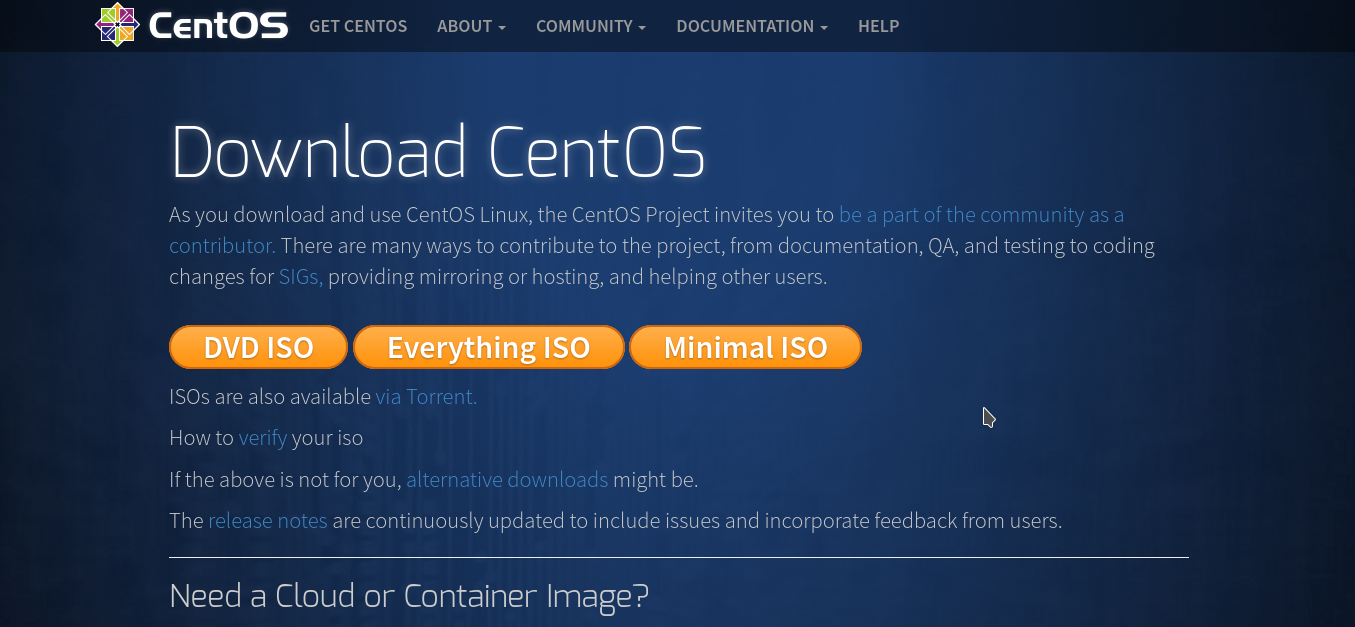The height and width of the screenshot is (627, 1355).
Task: Open the 'verify' iso link
Action: 262,438
